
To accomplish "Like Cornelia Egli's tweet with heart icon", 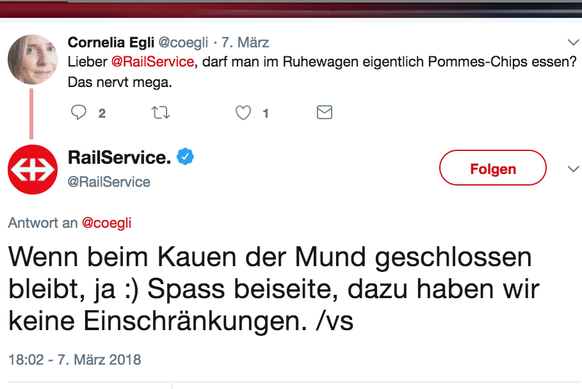I will coord(243,112).
